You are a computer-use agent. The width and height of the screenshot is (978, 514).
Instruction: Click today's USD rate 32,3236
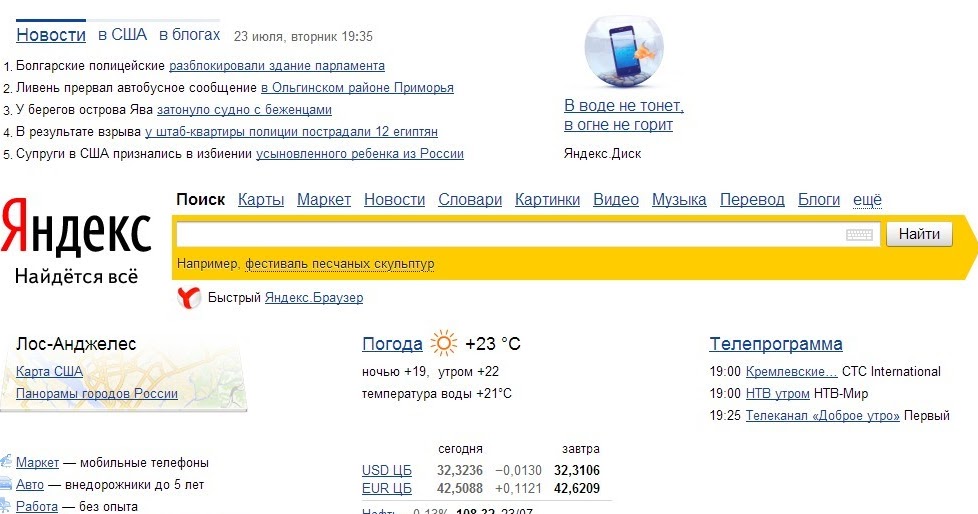tap(460, 470)
